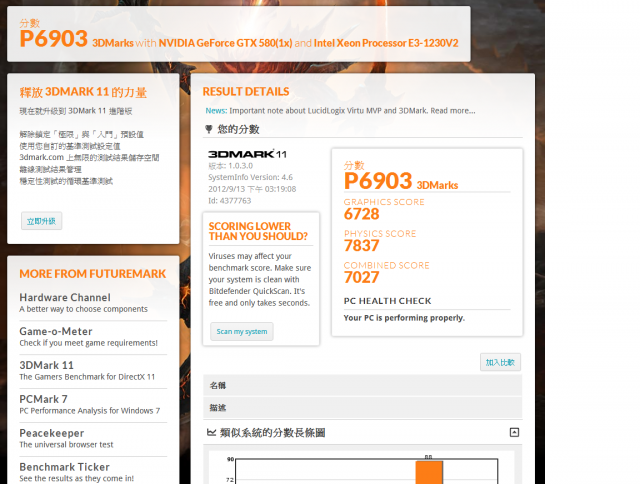
Task: Open the Hardware Channel link
Action: point(65,297)
